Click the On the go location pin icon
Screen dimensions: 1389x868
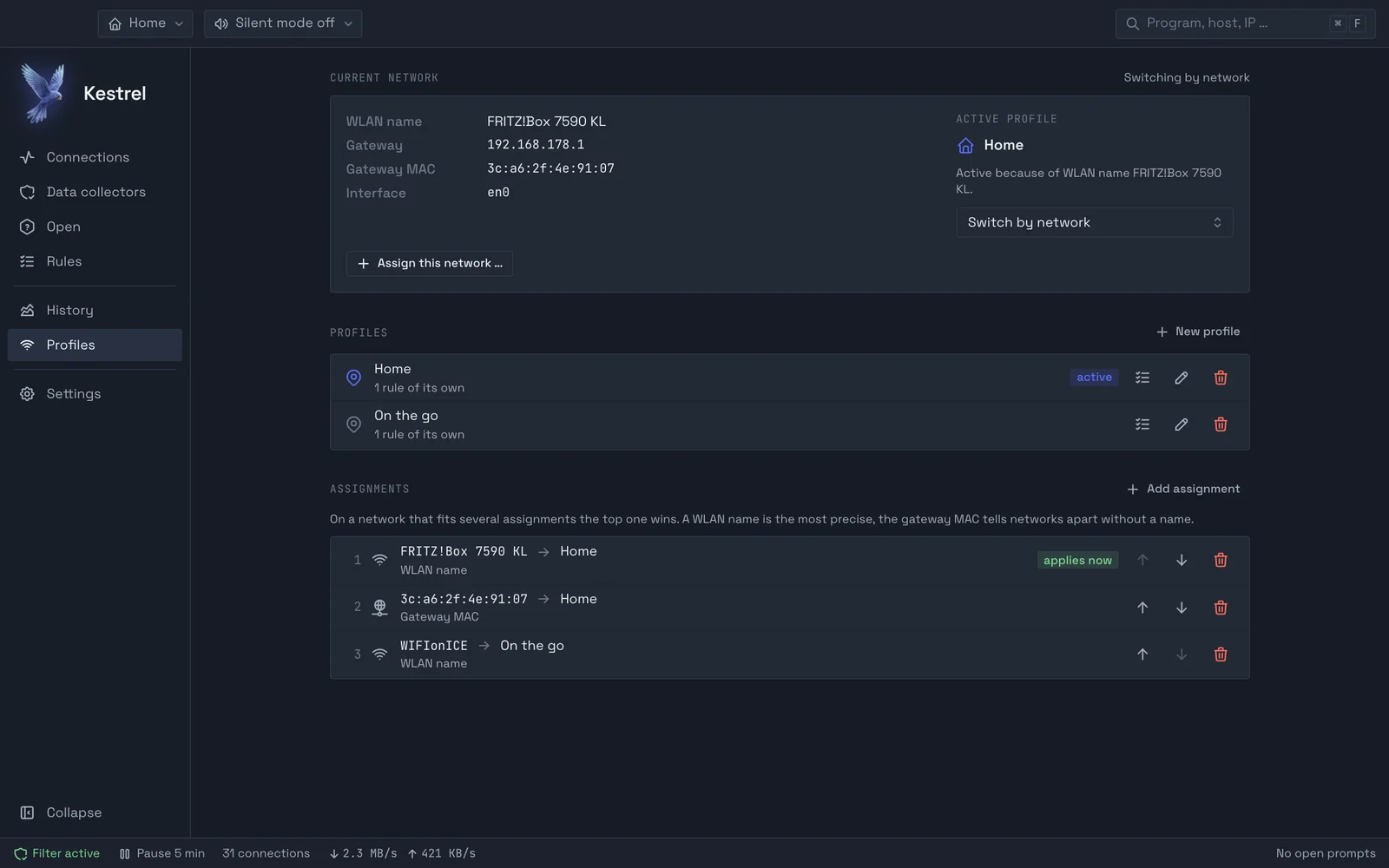[353, 424]
